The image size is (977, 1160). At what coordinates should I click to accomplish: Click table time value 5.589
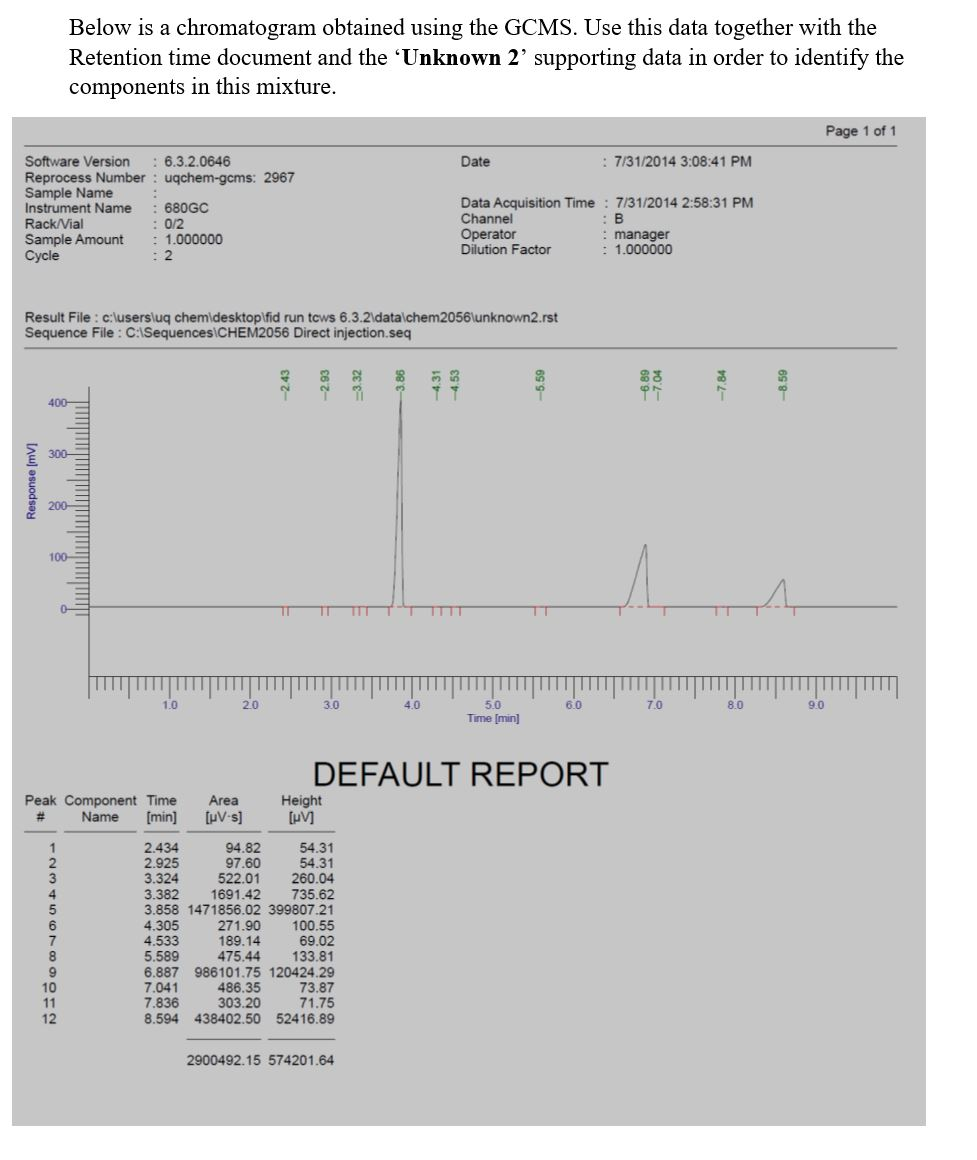coord(161,957)
